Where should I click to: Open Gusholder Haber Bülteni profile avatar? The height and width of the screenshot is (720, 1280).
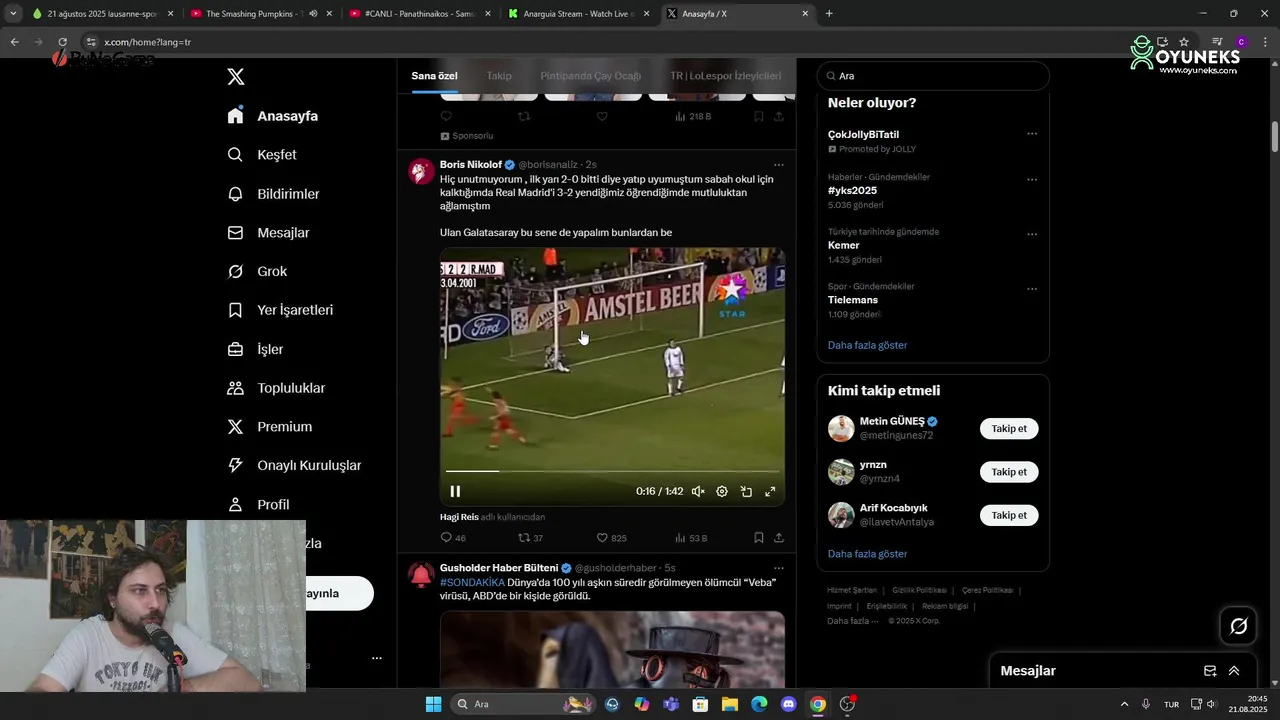coord(421,575)
